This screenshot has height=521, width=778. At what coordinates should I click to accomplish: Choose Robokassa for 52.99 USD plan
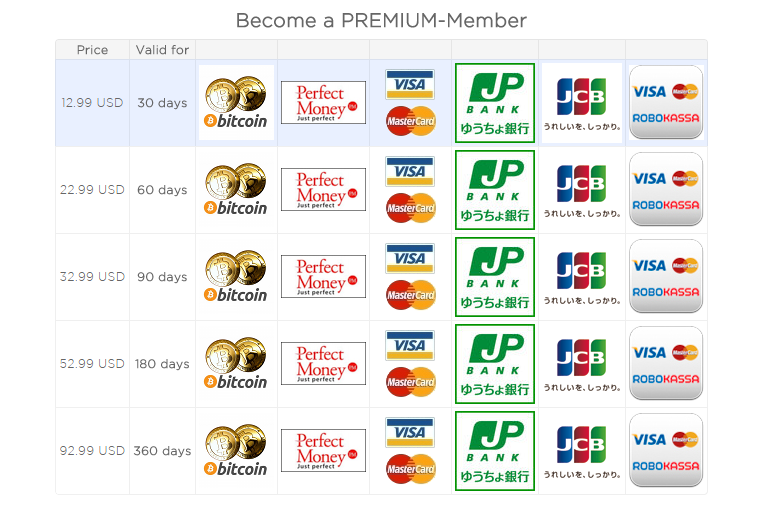click(666, 363)
